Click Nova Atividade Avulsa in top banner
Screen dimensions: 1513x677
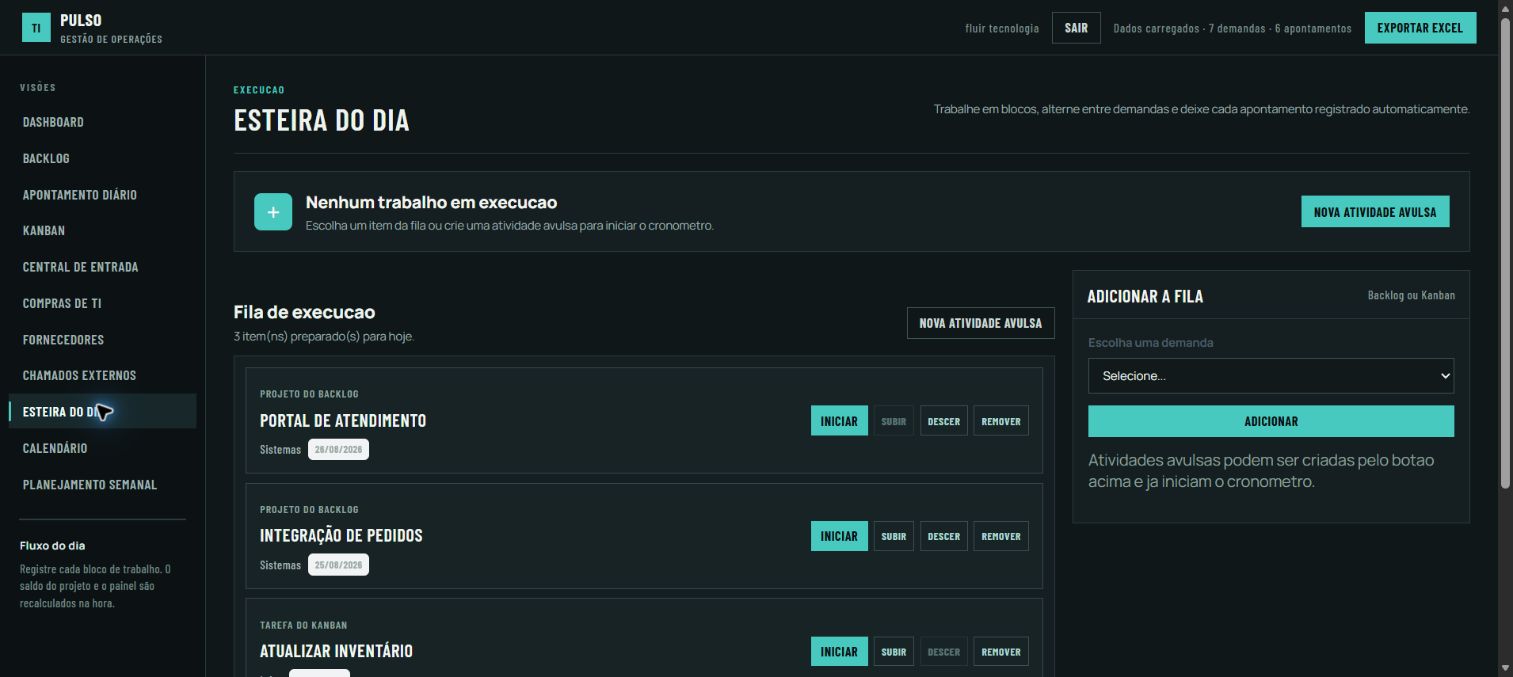click(1375, 212)
